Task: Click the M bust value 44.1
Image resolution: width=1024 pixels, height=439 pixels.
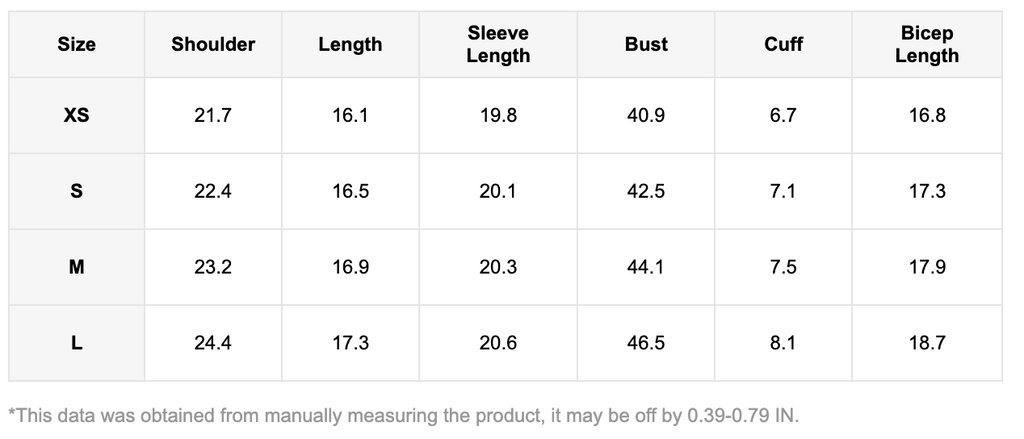Action: [646, 267]
